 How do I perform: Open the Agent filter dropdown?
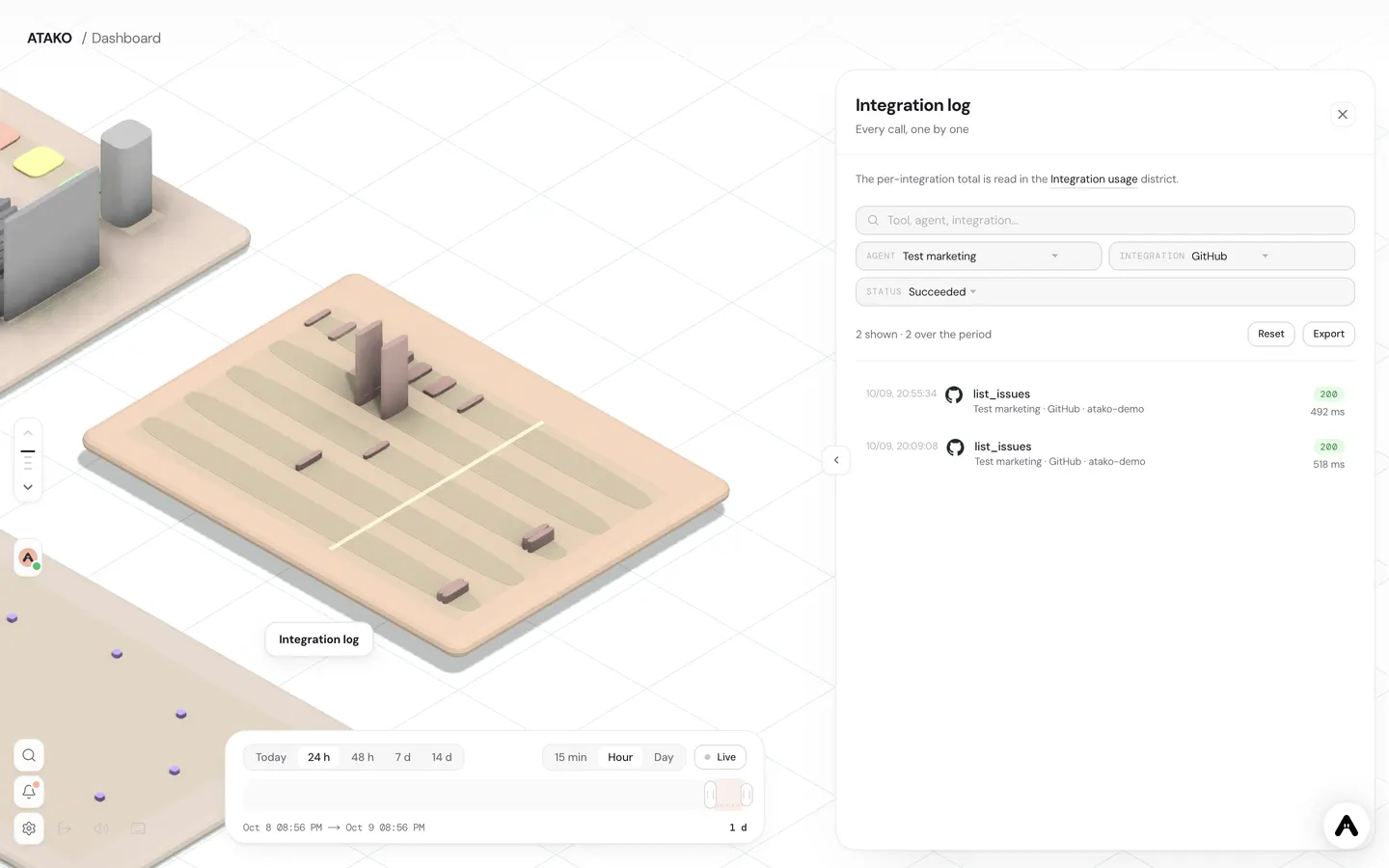click(x=978, y=256)
